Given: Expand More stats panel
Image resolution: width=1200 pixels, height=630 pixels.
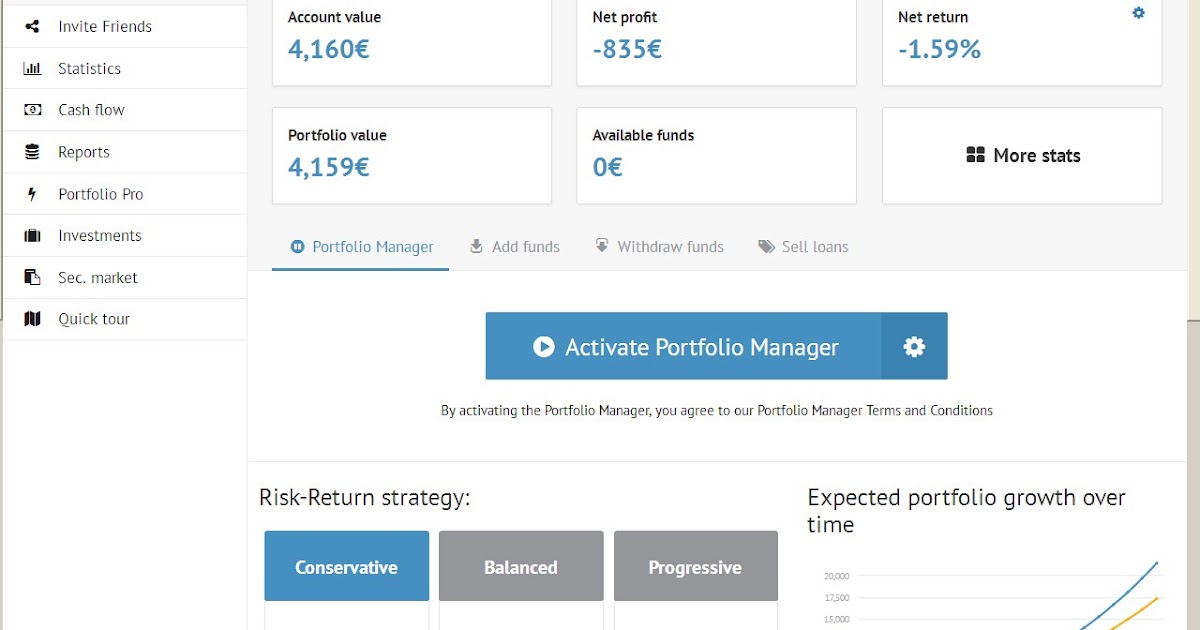Looking at the screenshot, I should coord(1021,156).
